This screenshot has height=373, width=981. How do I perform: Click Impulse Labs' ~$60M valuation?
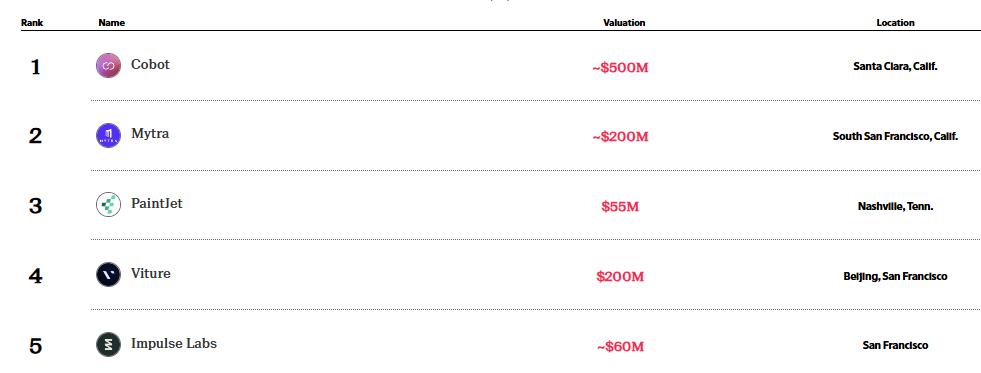point(620,347)
